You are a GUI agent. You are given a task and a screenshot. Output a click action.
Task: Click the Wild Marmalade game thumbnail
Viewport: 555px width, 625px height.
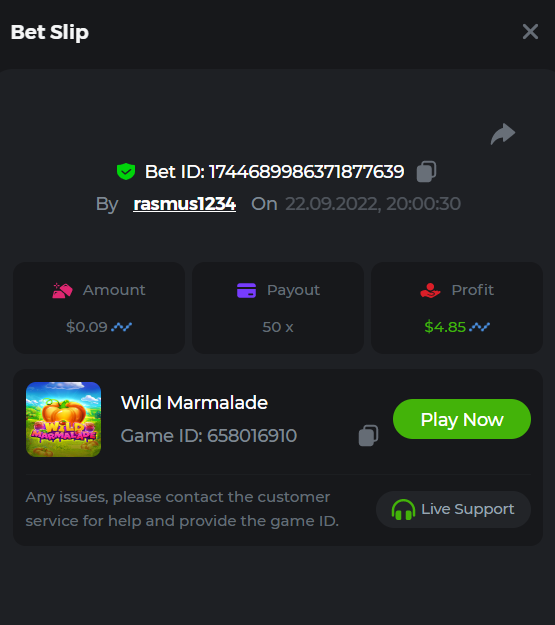(x=63, y=419)
